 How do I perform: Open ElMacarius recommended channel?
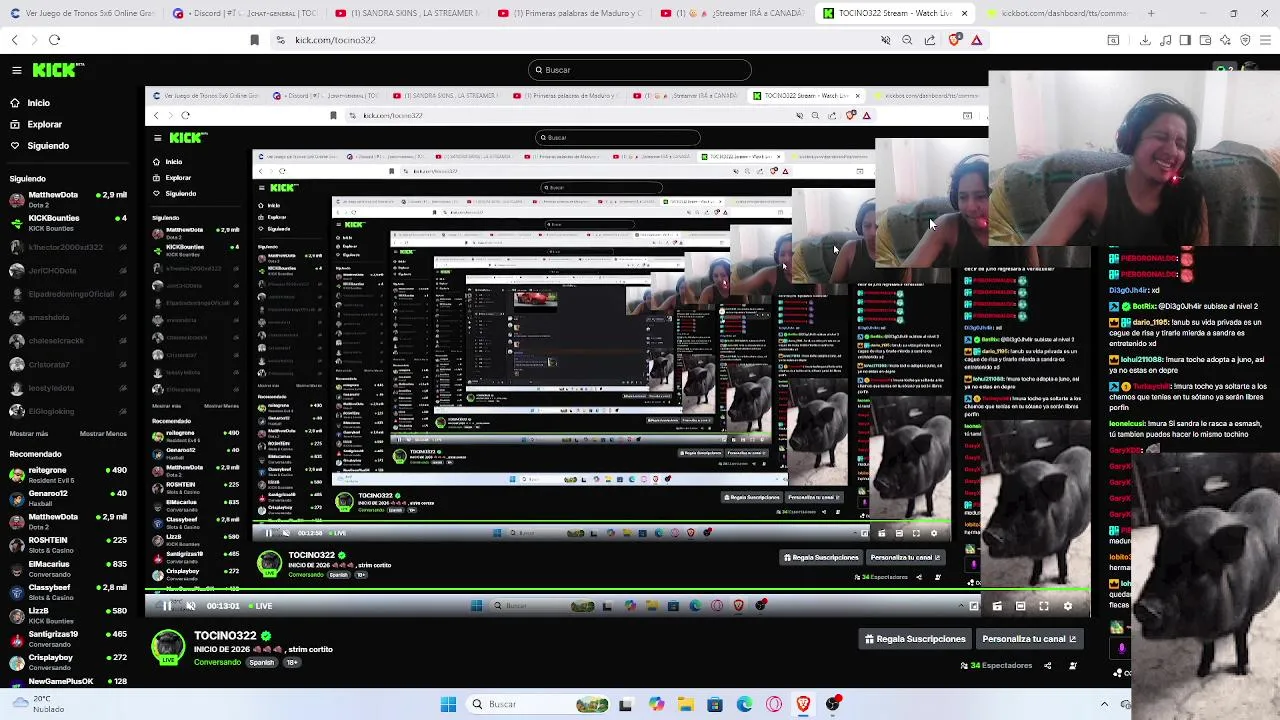point(66,568)
